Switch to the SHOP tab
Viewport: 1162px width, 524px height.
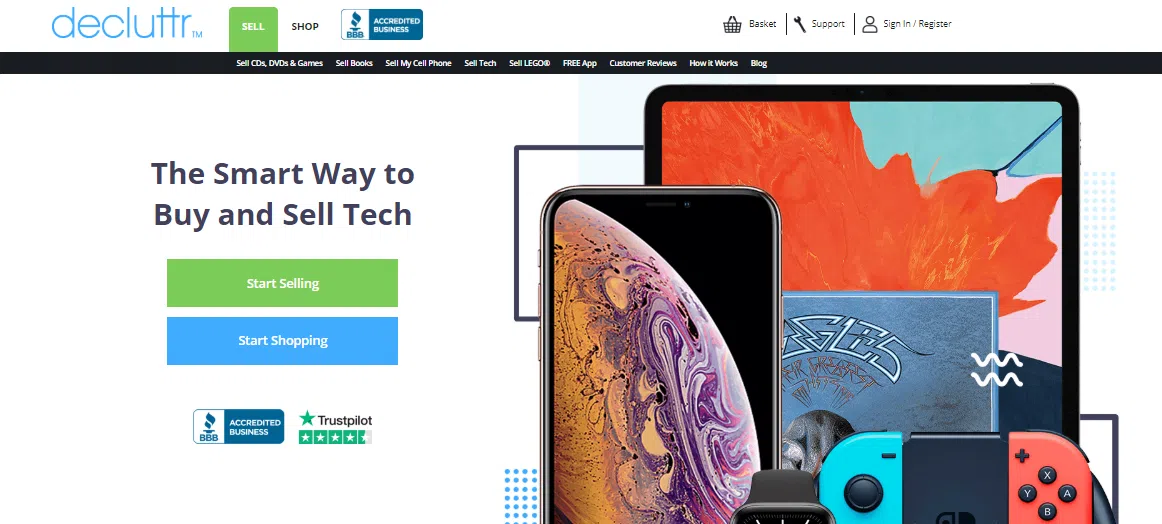click(305, 27)
